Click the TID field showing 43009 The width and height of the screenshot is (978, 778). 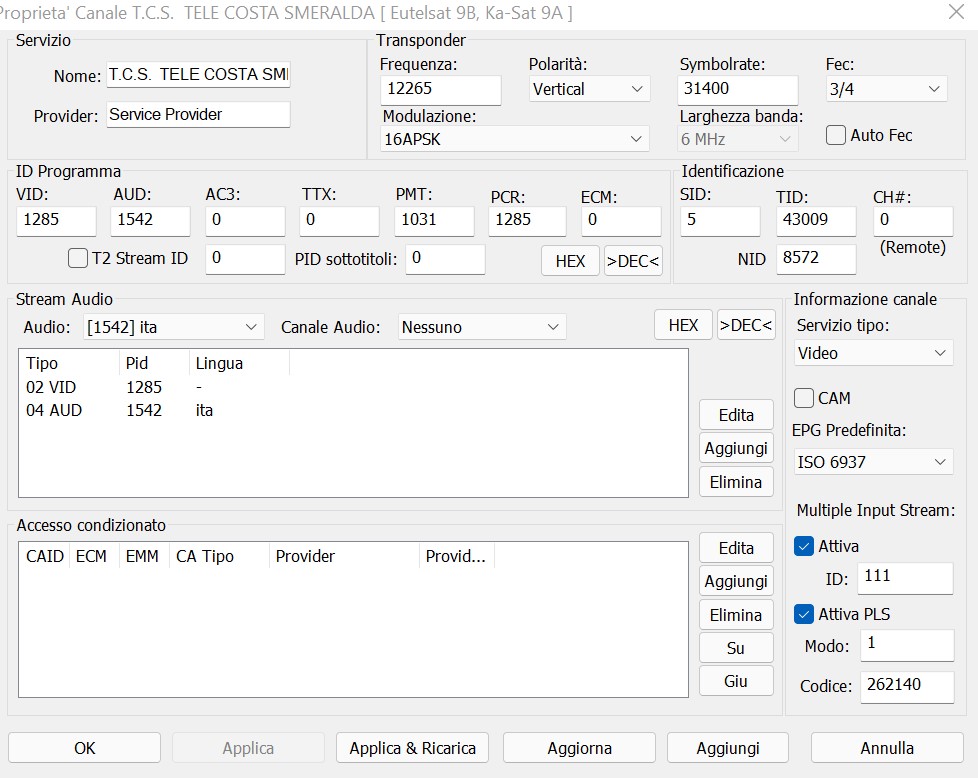pos(816,221)
